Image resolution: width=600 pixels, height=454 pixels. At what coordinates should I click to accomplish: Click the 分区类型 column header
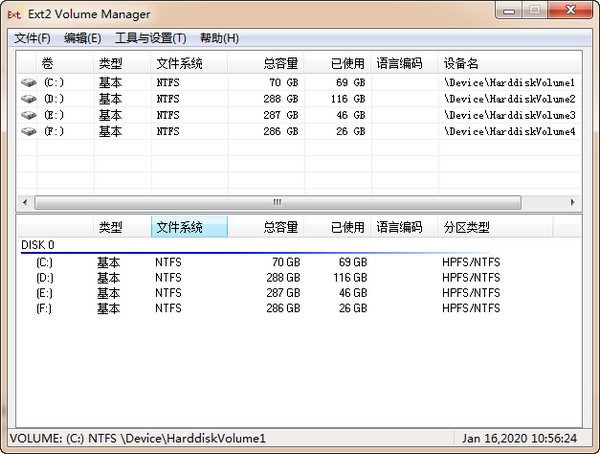pyautogui.click(x=496, y=227)
